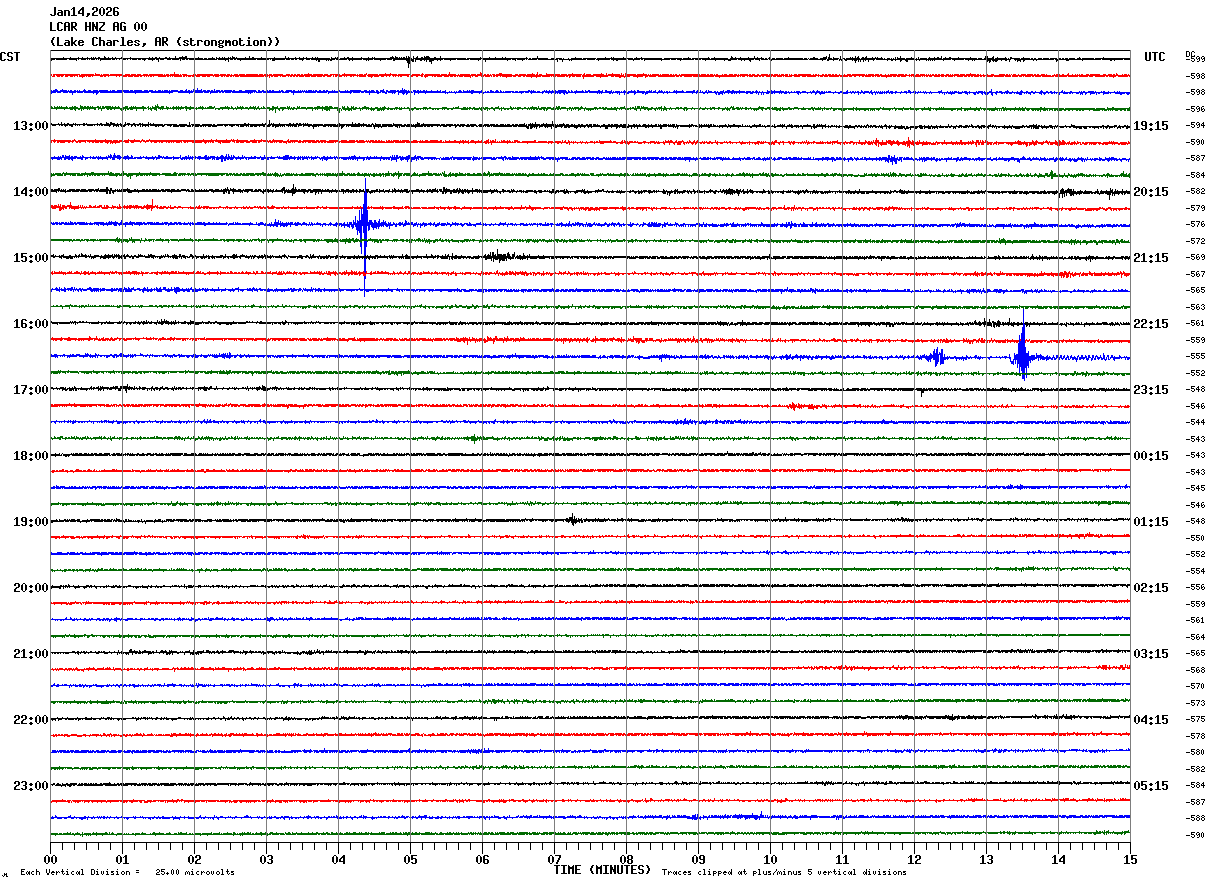This screenshot has width=1210, height=886.
Task: Click the Each Vertical Division 25.00 microvolts note
Action: click(x=128, y=872)
